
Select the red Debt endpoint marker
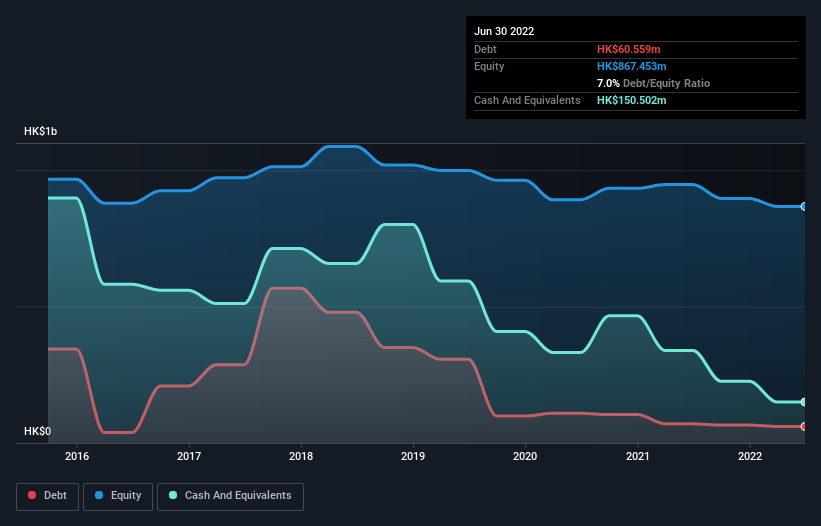pyautogui.click(x=804, y=427)
